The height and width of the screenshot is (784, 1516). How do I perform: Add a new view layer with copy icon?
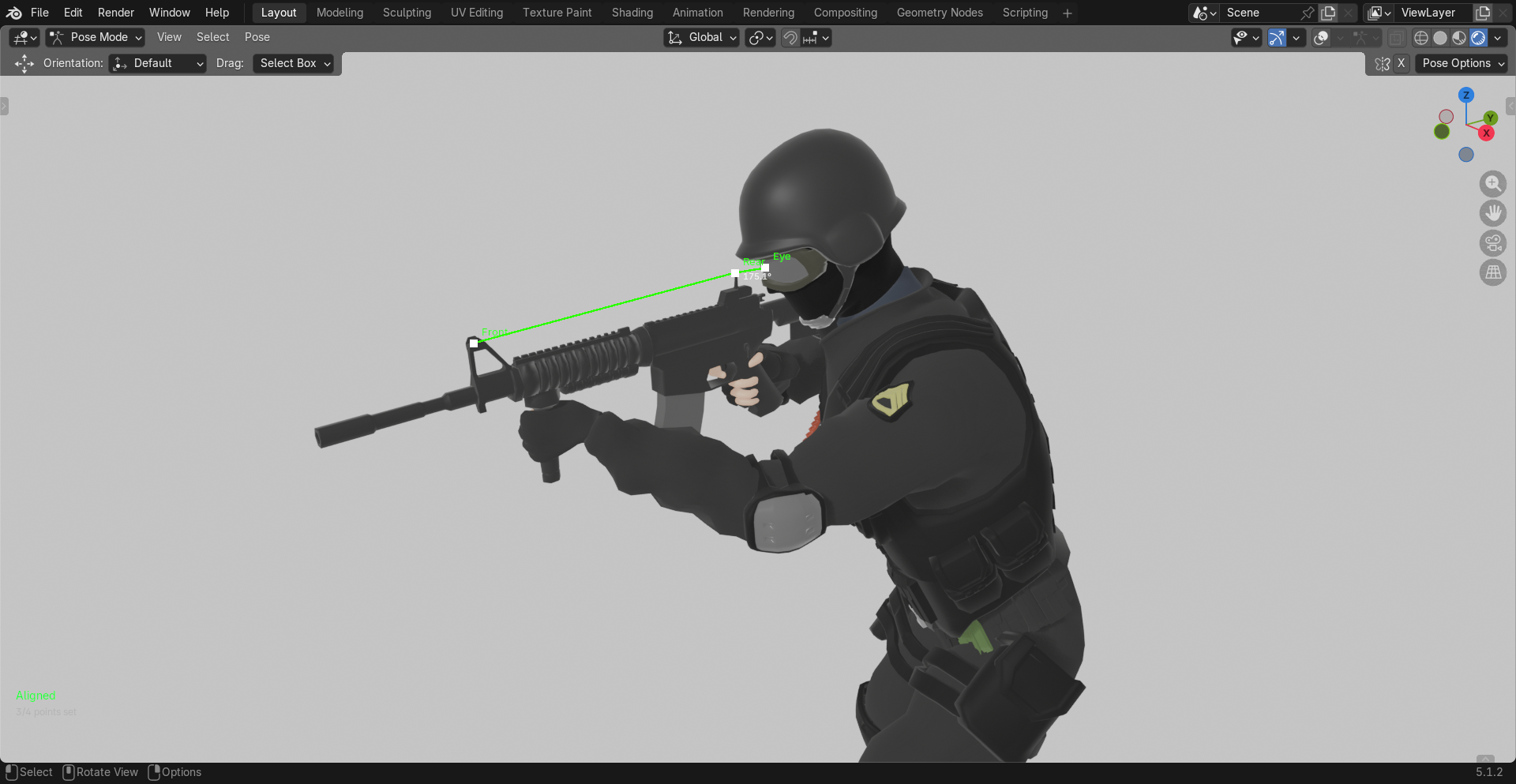tap(1482, 13)
